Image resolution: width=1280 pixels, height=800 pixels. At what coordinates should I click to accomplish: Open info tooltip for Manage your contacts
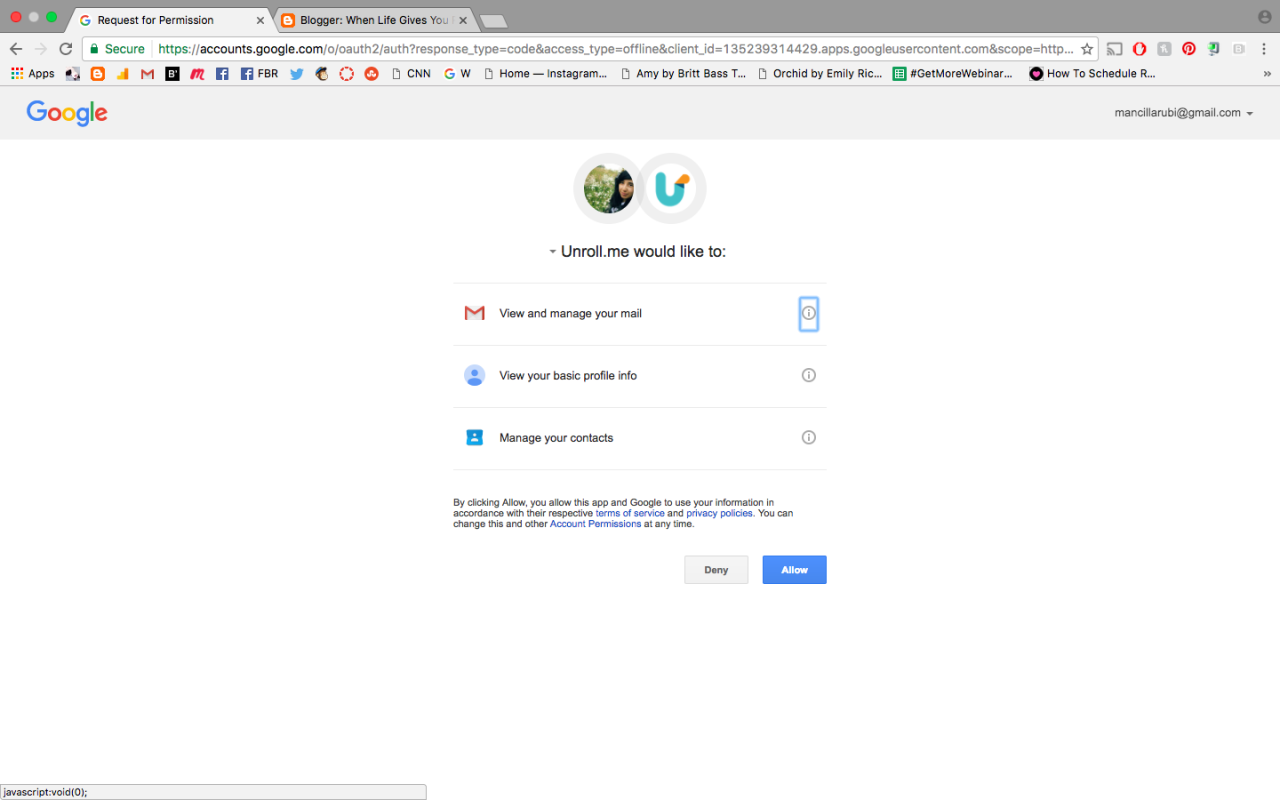click(808, 437)
